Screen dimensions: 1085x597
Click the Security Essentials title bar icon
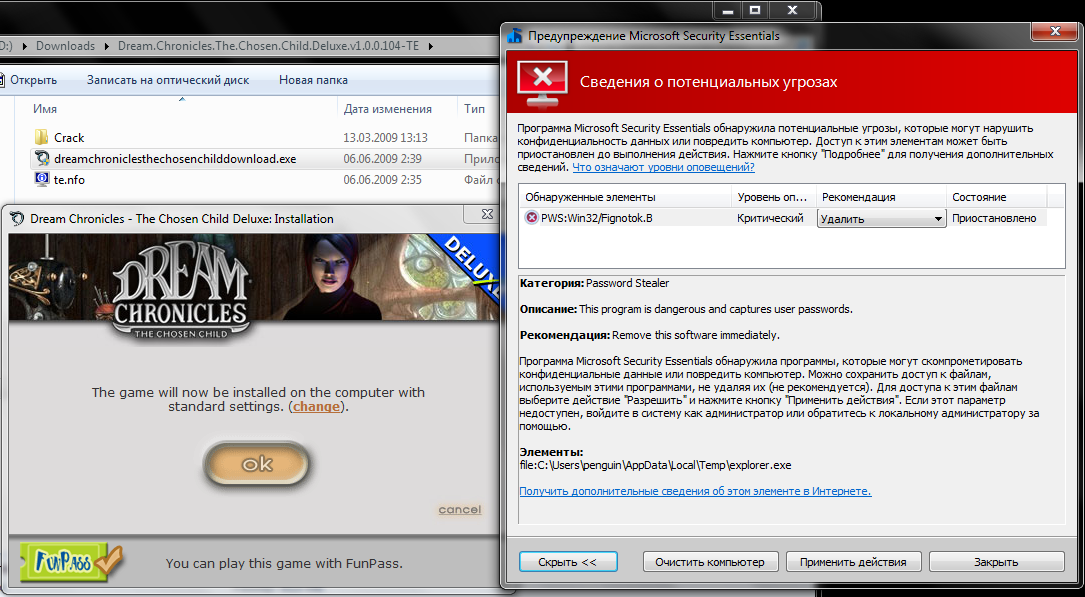tap(515, 36)
